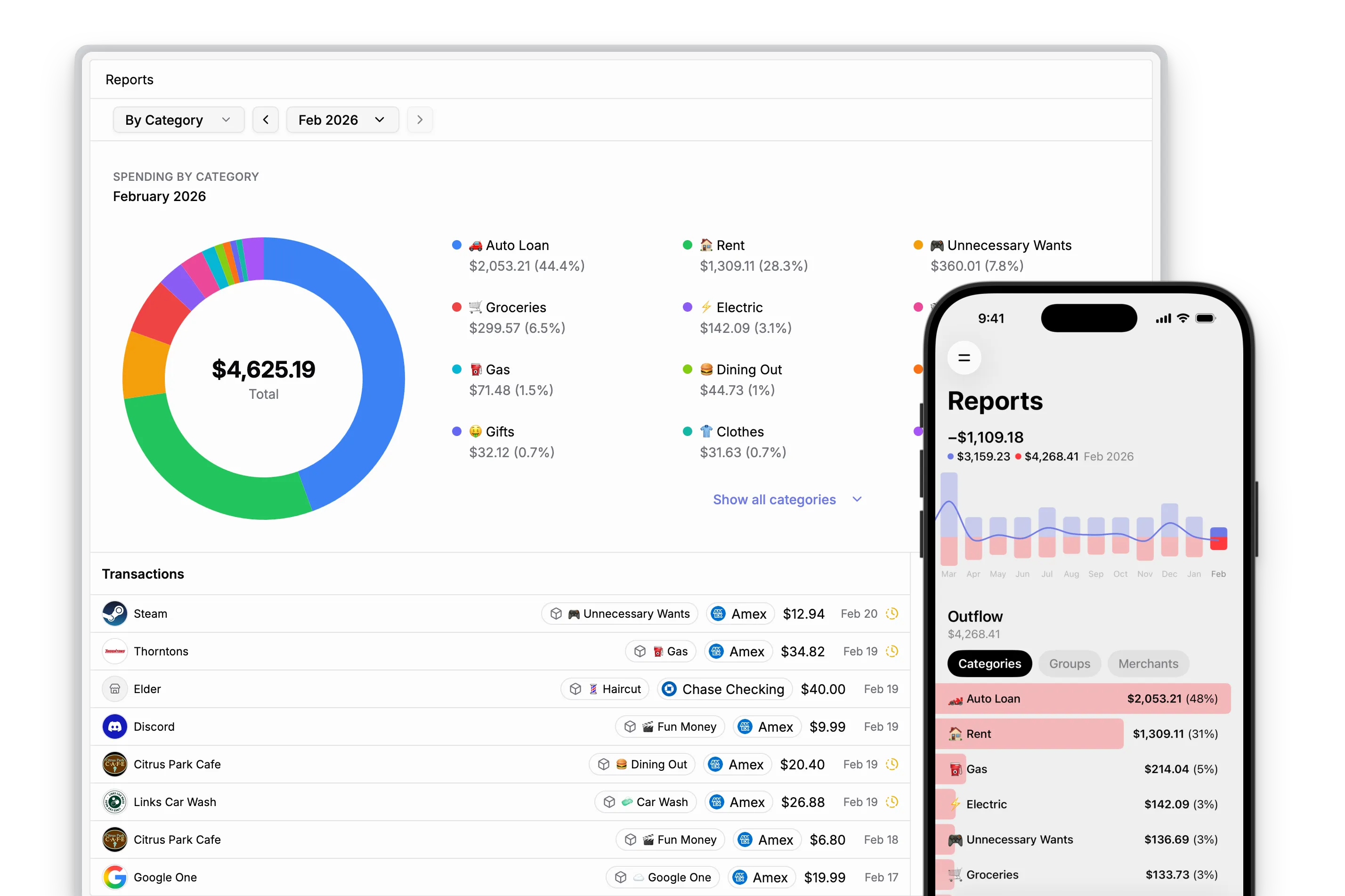Viewport: 1345px width, 896px height.
Task: Click the Citrus Park Cafe logo
Action: [114, 764]
